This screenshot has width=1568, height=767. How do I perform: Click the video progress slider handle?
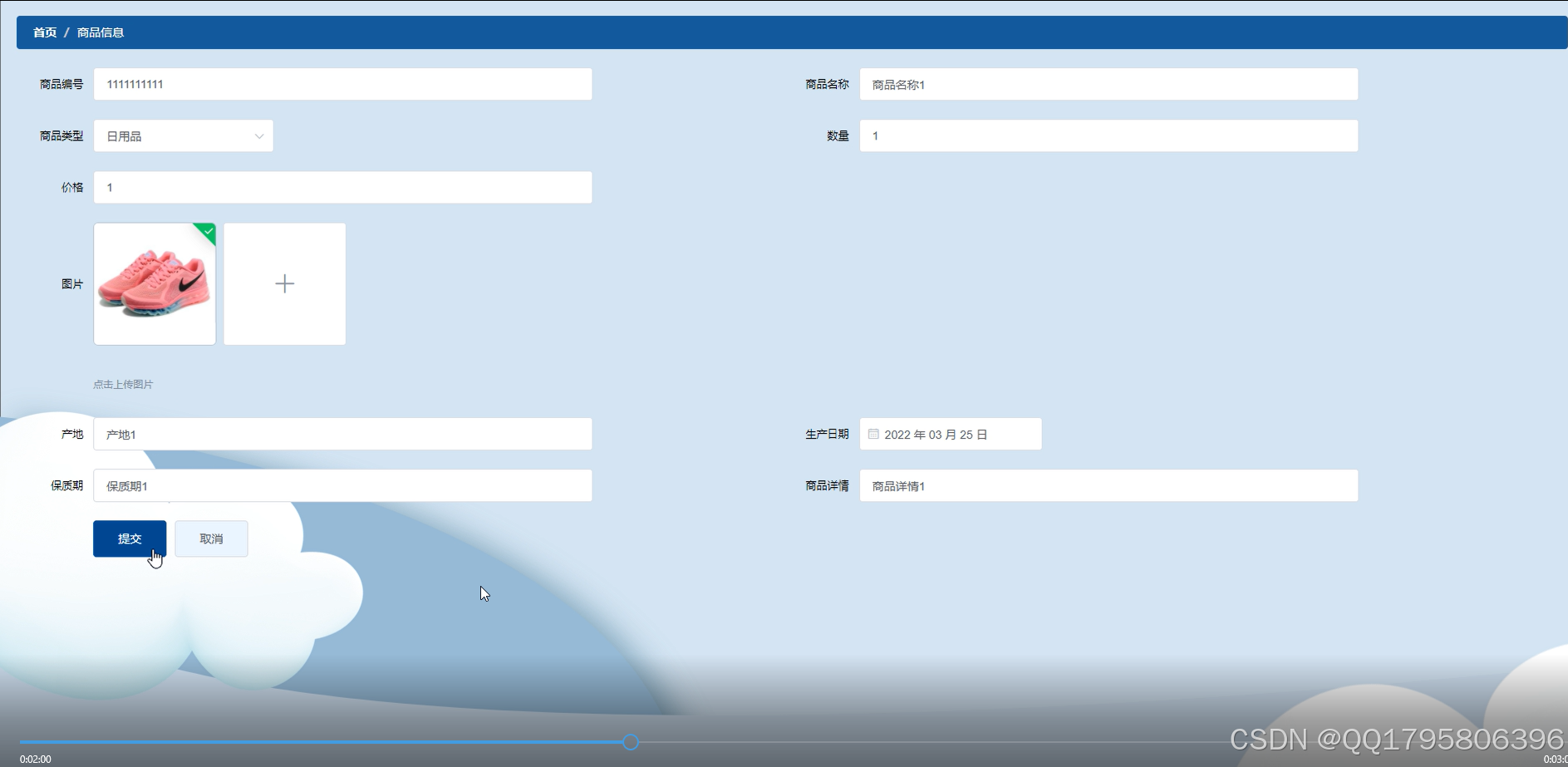pyautogui.click(x=631, y=742)
